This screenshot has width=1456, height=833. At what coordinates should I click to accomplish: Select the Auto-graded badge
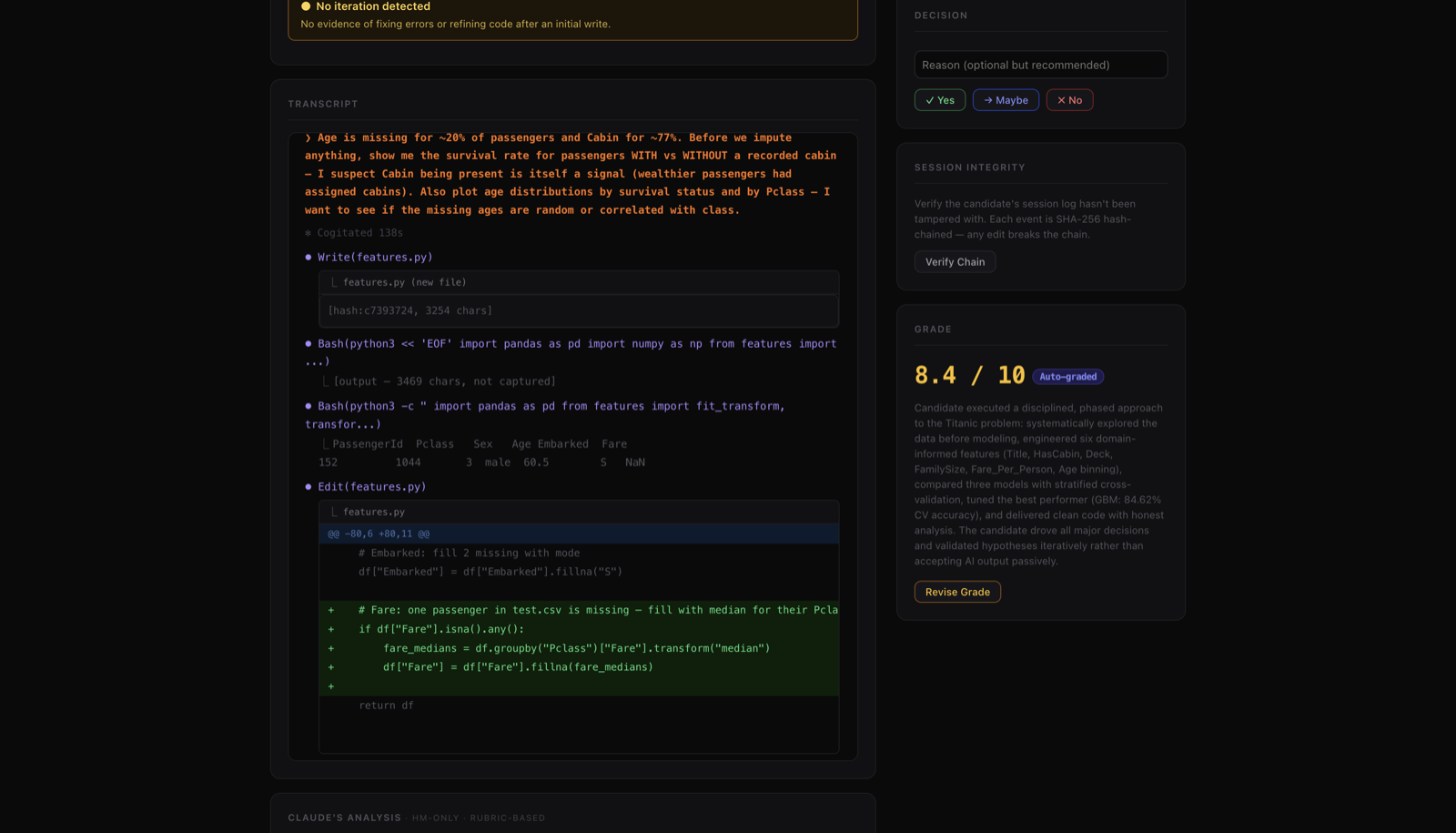(x=1067, y=377)
